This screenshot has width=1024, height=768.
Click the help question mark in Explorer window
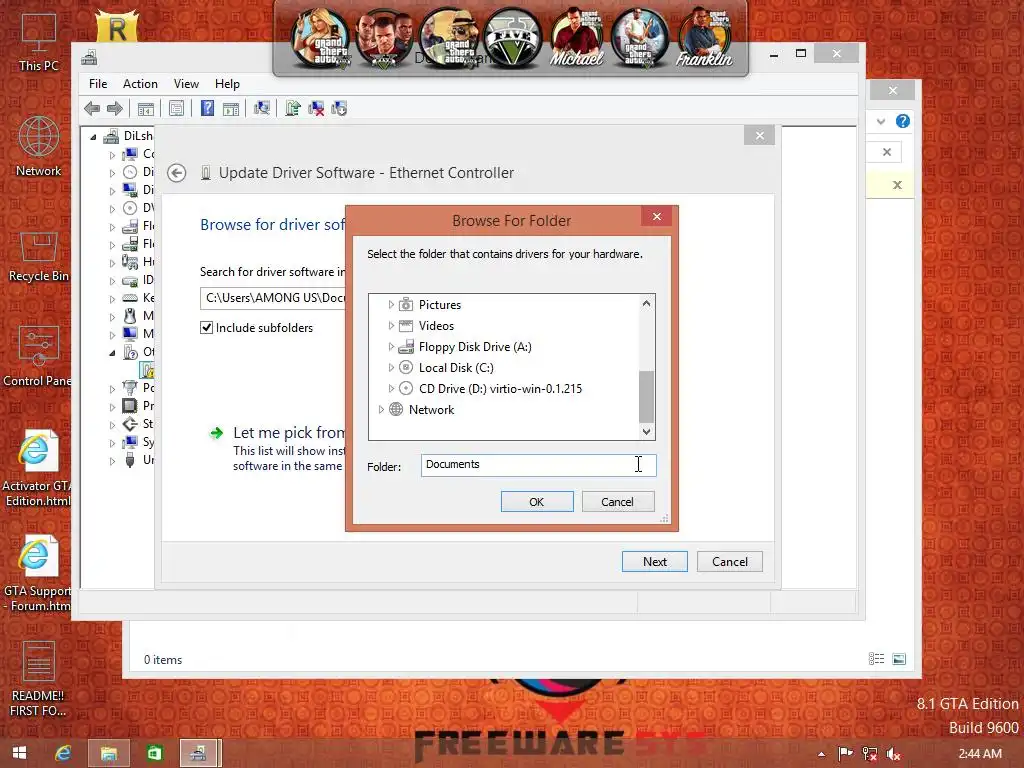click(x=903, y=121)
